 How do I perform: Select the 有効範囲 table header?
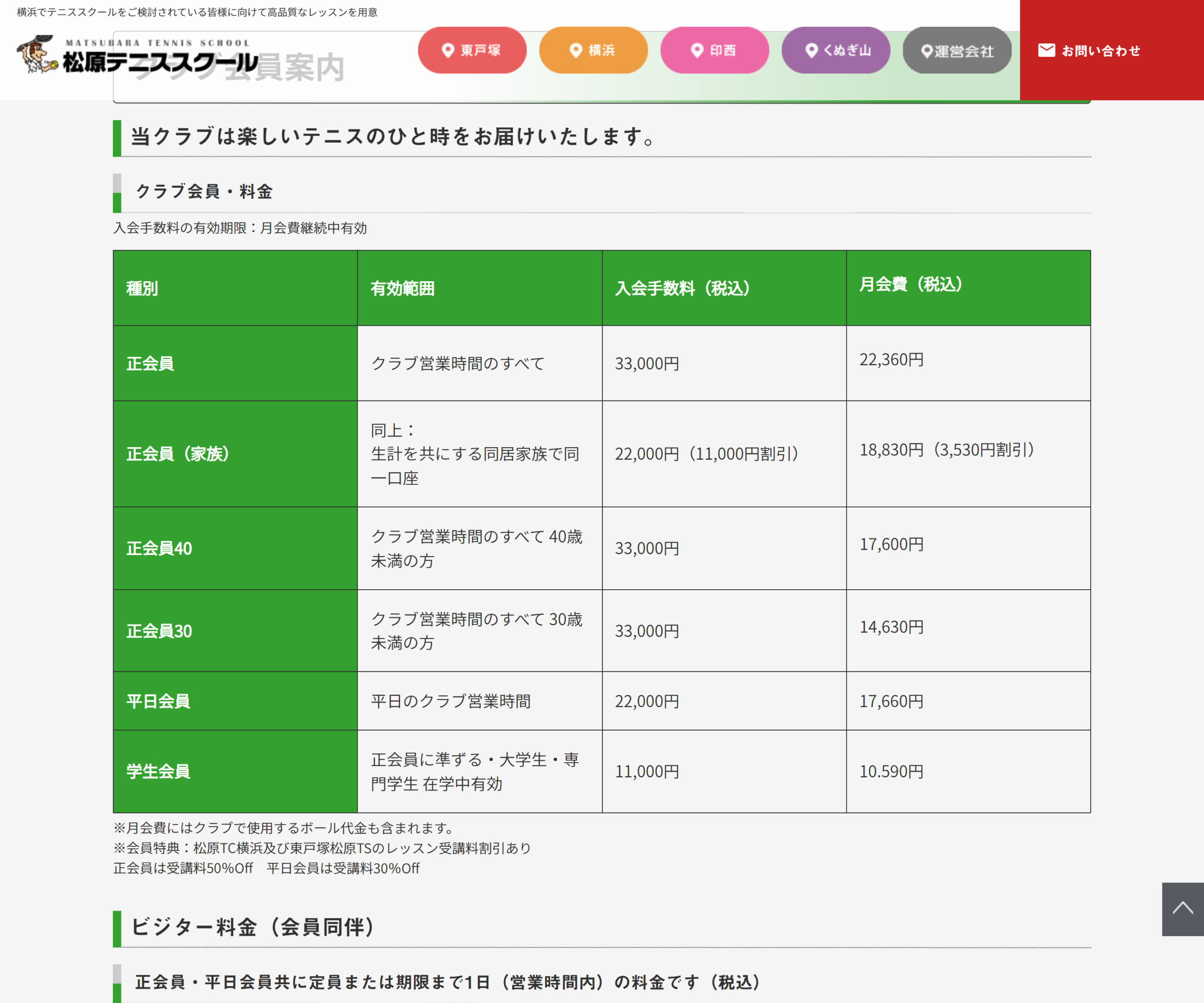pyautogui.click(x=479, y=288)
